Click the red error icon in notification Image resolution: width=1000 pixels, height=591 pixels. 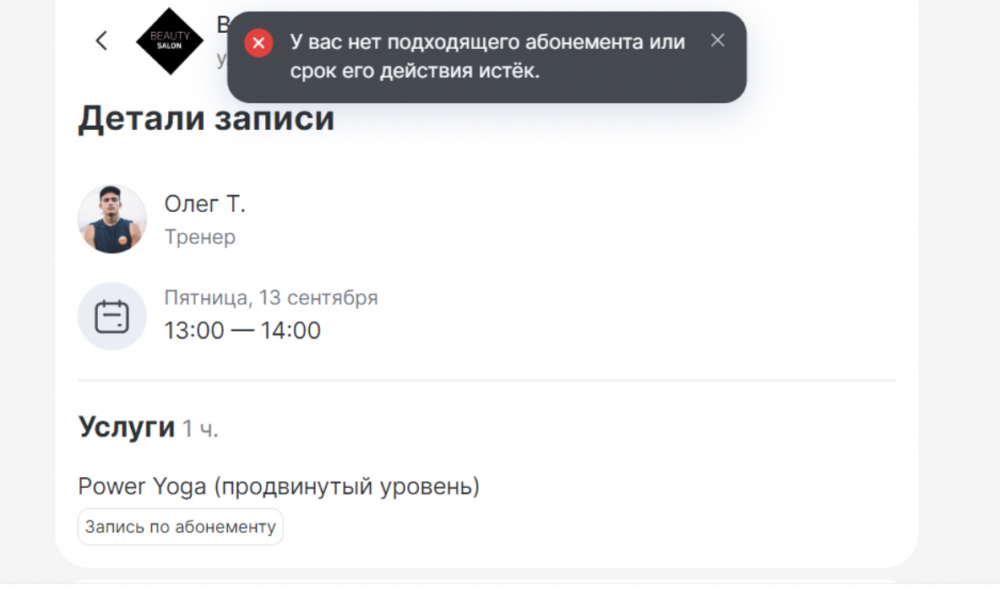tap(259, 43)
